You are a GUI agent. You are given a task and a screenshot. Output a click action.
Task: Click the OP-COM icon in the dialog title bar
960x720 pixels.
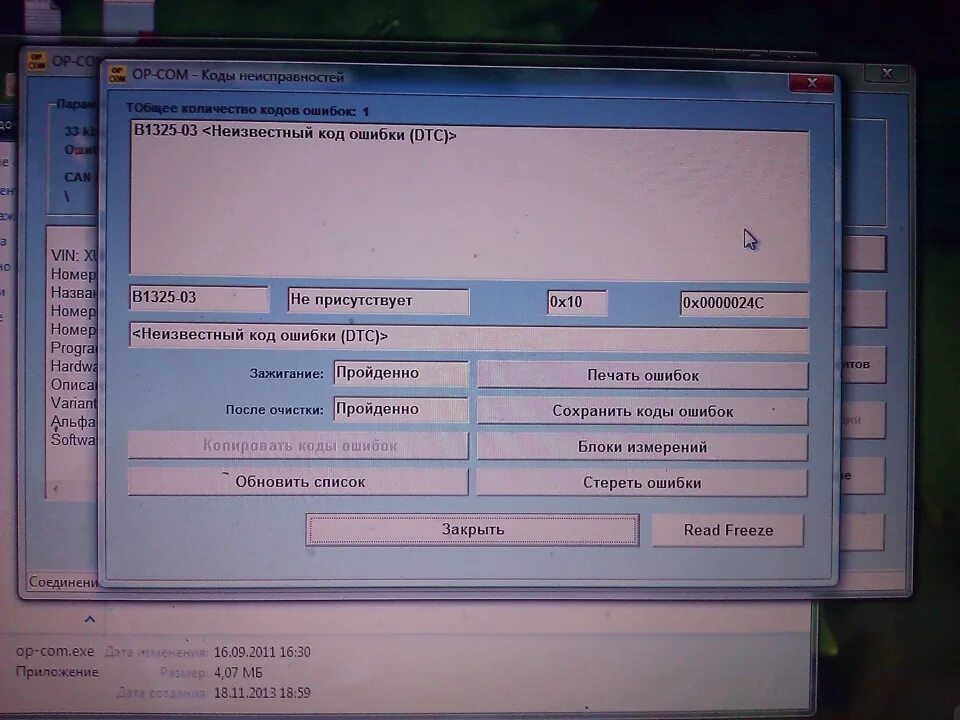pyautogui.click(x=117, y=74)
